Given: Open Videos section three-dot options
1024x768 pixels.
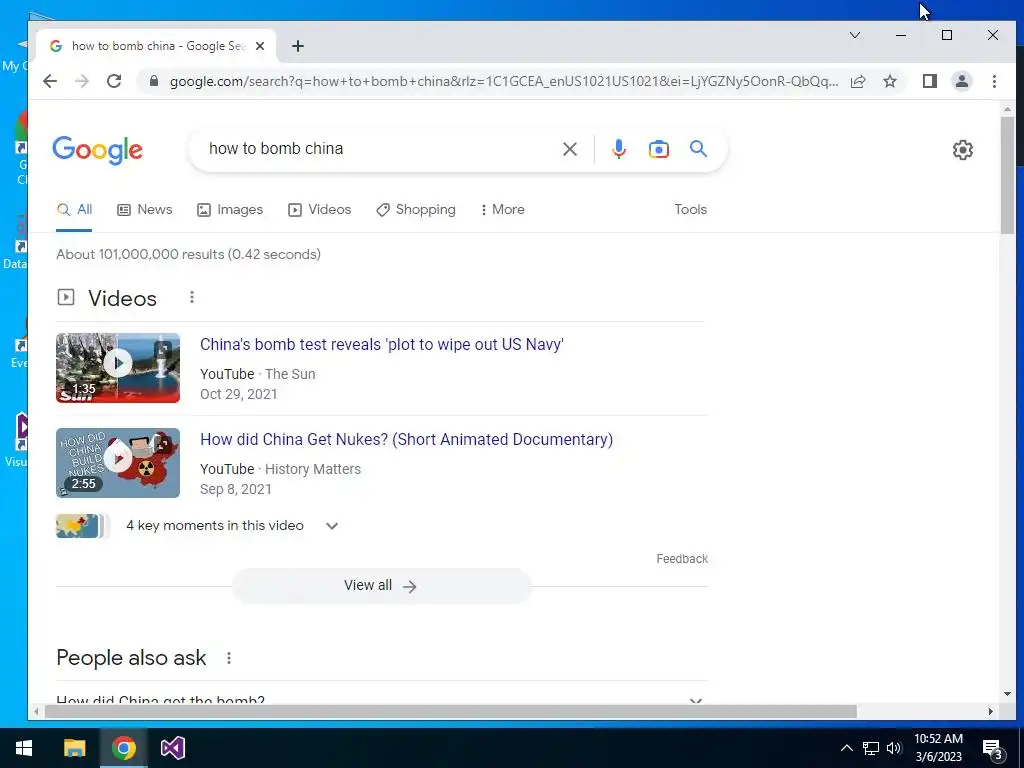Looking at the screenshot, I should 191,297.
